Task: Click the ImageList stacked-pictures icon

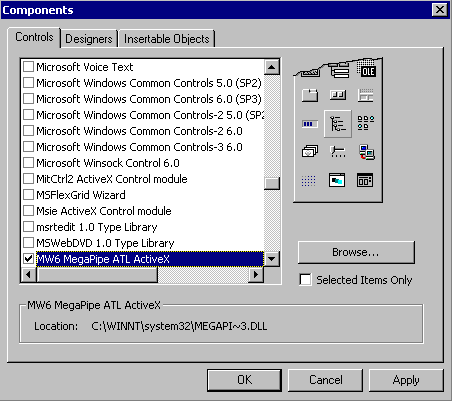Action: point(310,152)
